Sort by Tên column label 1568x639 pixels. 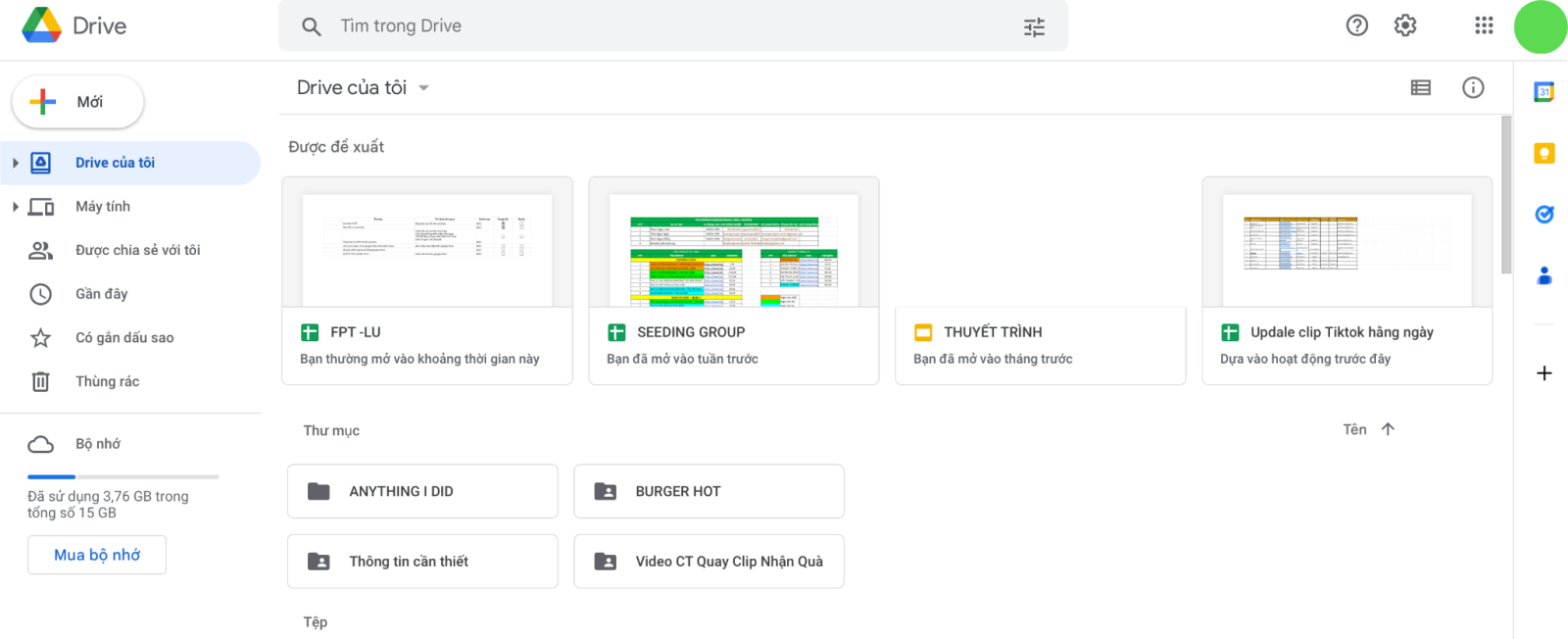pos(1354,429)
